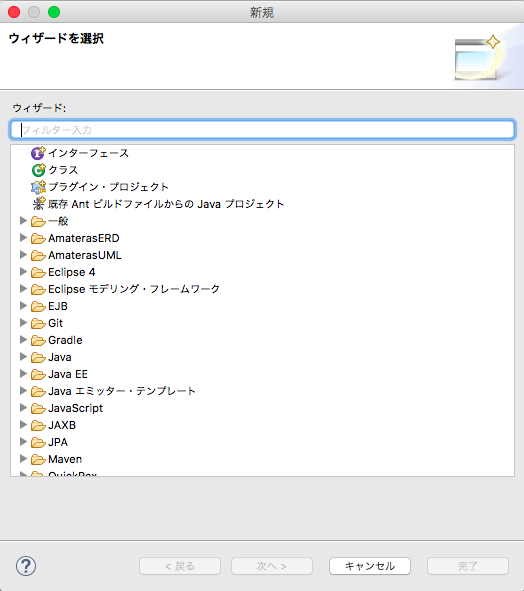Click the プラグイン・プロジェクト icon

[x=38, y=187]
